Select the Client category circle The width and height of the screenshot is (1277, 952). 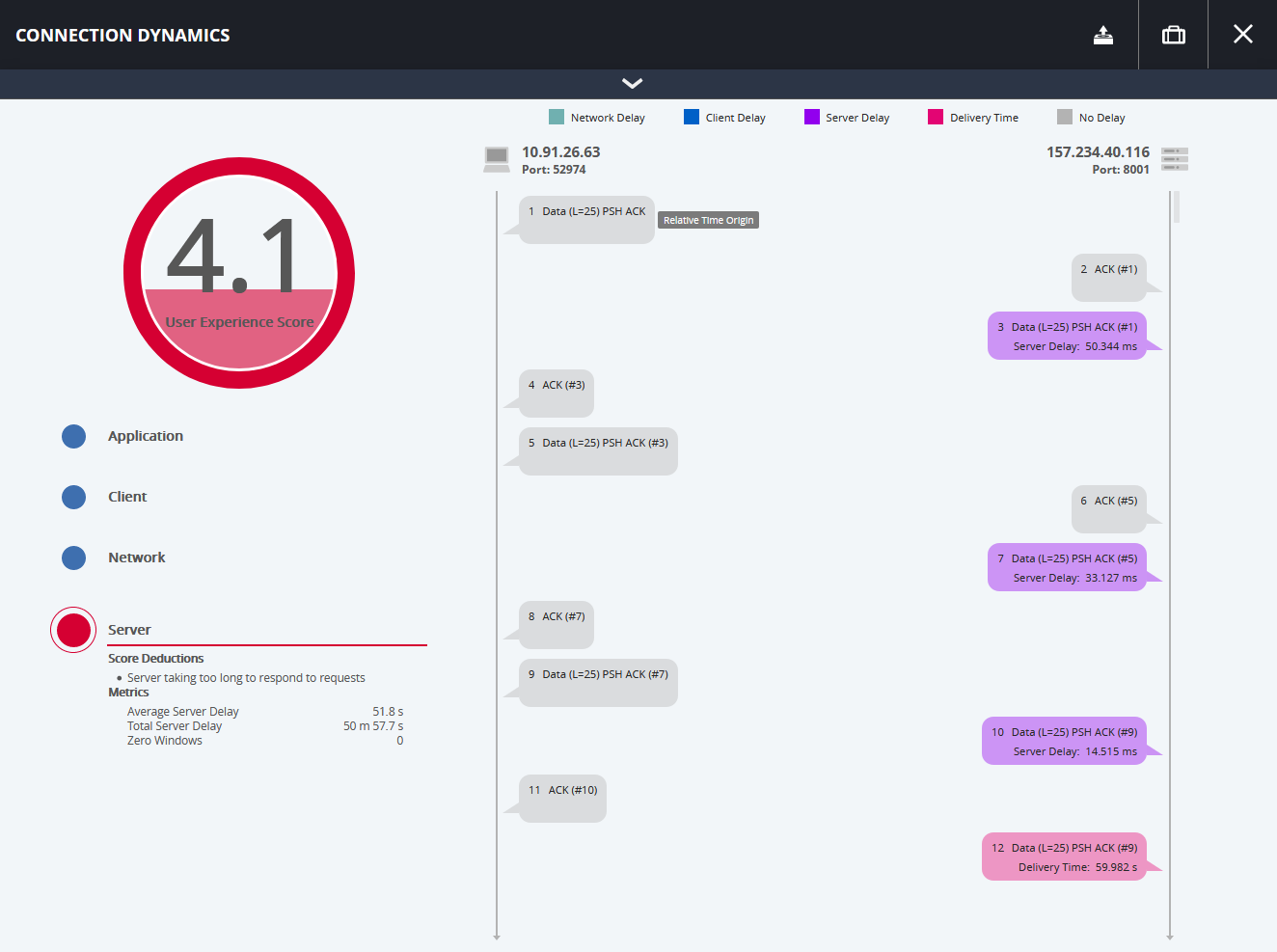[x=74, y=497]
